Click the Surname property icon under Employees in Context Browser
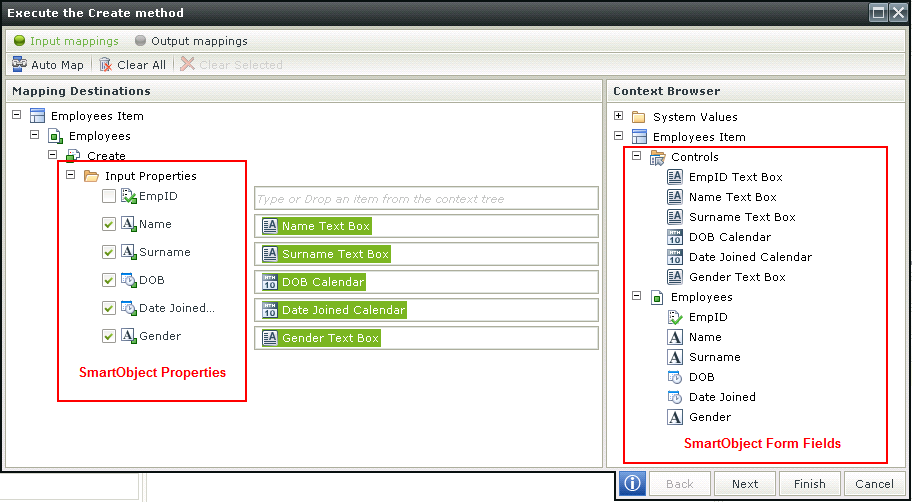The width and height of the screenshot is (912, 502). 675,357
